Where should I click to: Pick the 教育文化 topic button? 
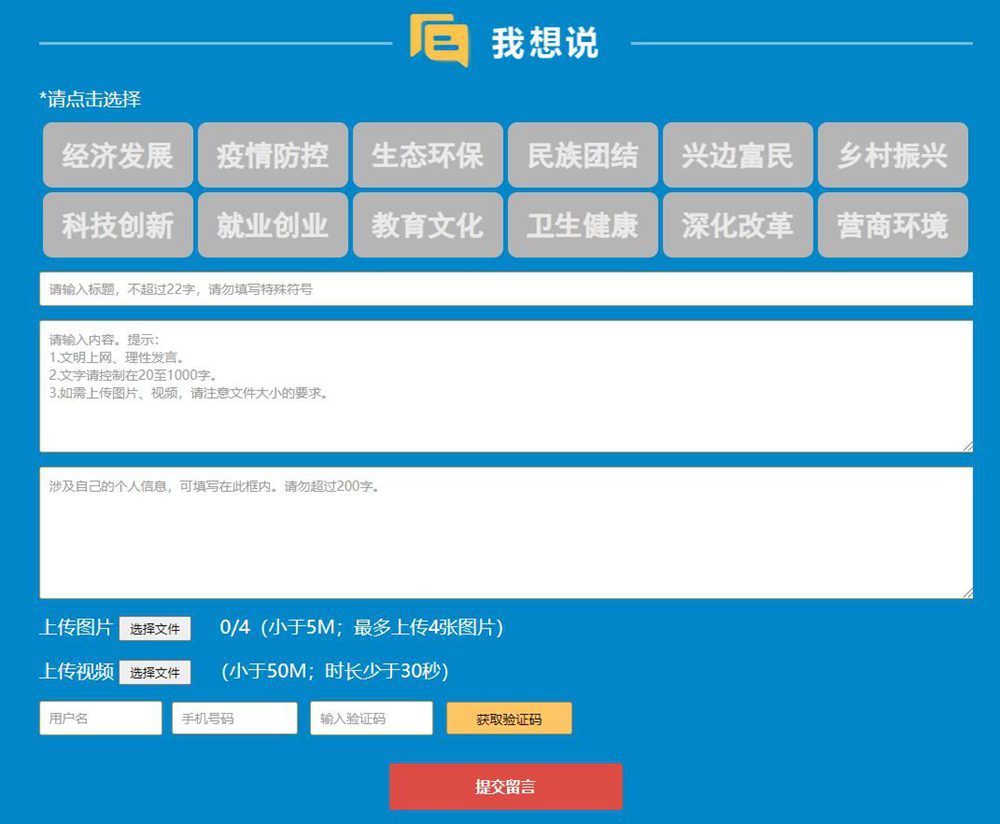(428, 225)
